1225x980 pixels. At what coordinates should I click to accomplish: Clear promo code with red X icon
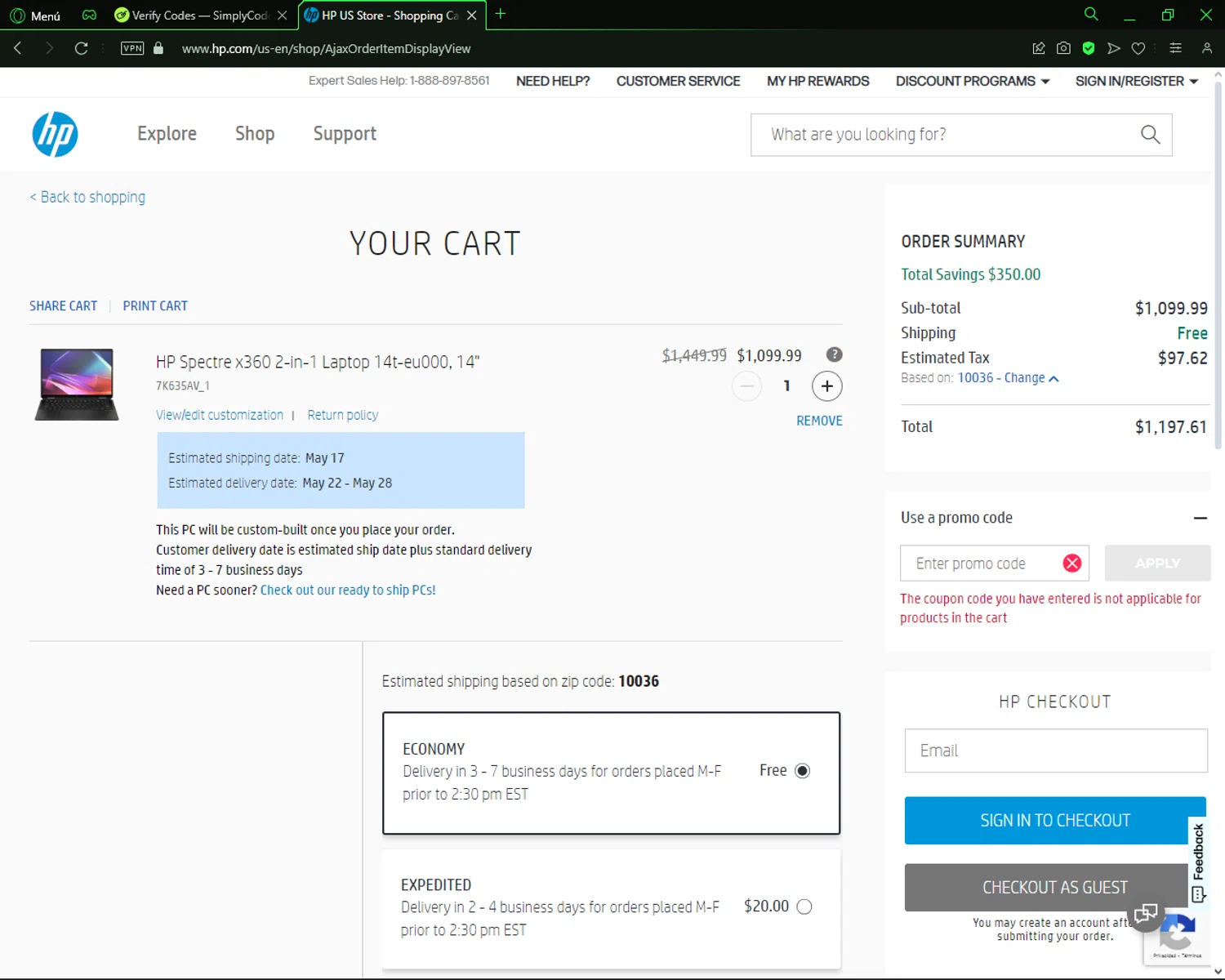1072,563
